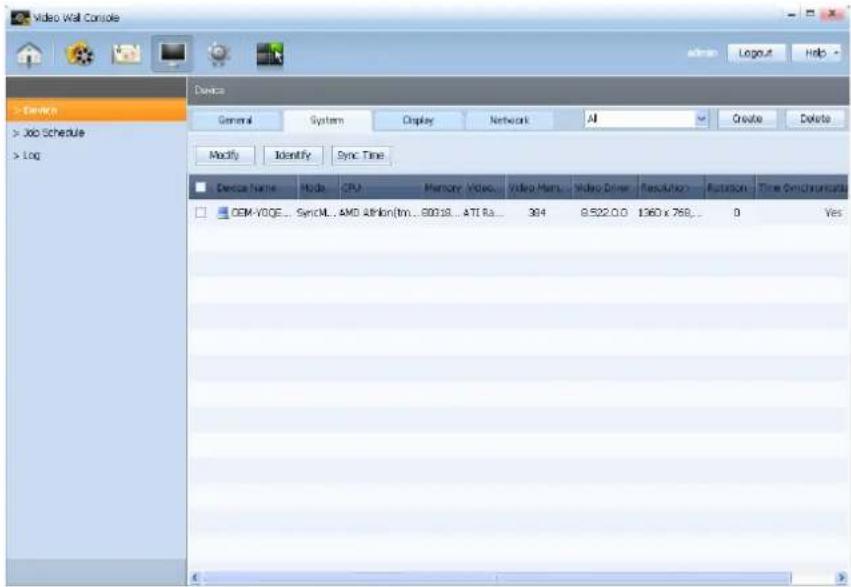Viewport: 851px width, 587px height.
Task: Click the Delete button
Action: click(x=815, y=119)
